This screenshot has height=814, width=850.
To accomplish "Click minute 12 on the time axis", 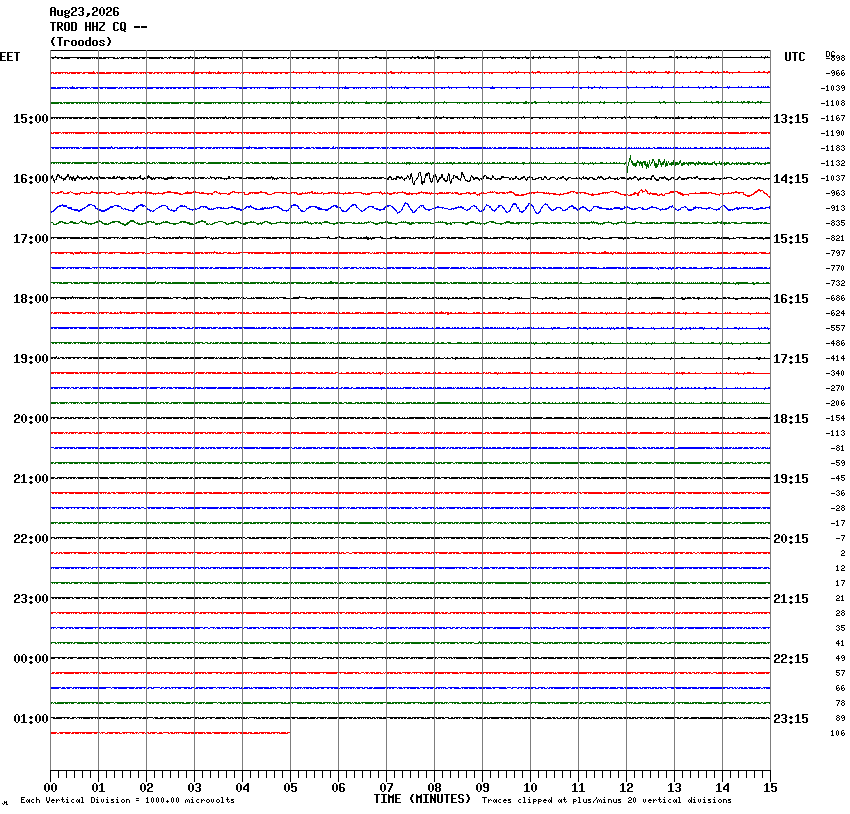I will click(x=626, y=788).
